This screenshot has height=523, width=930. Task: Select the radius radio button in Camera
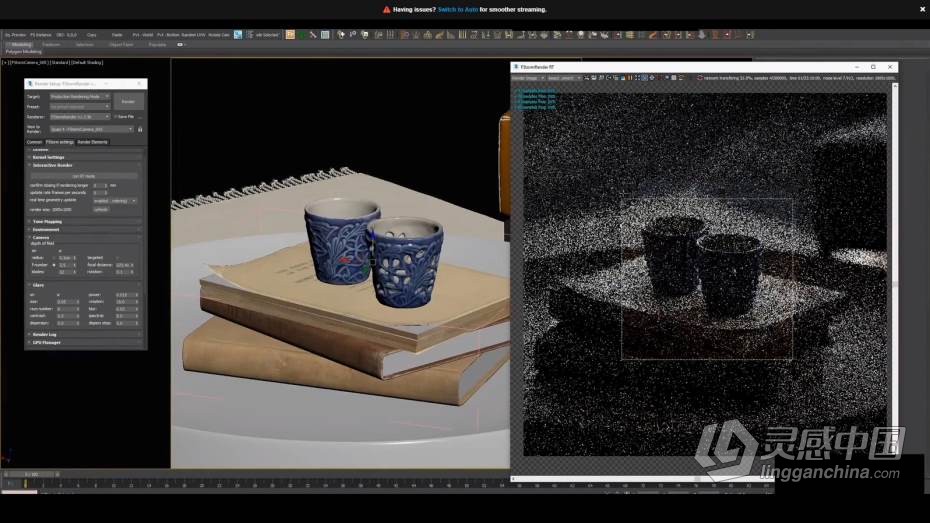point(54,258)
